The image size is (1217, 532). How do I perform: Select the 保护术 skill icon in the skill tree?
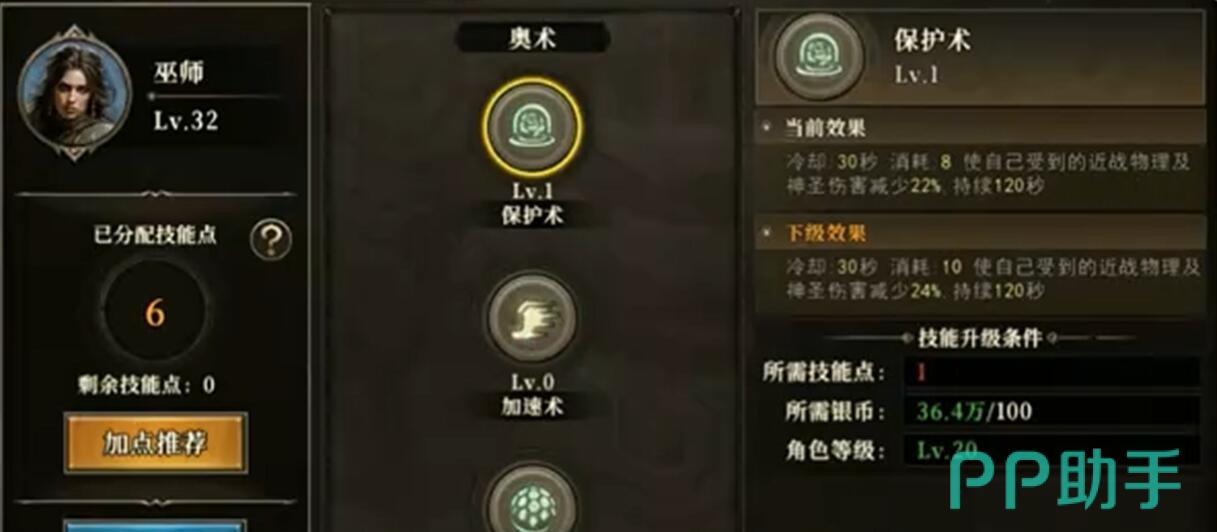click(531, 125)
